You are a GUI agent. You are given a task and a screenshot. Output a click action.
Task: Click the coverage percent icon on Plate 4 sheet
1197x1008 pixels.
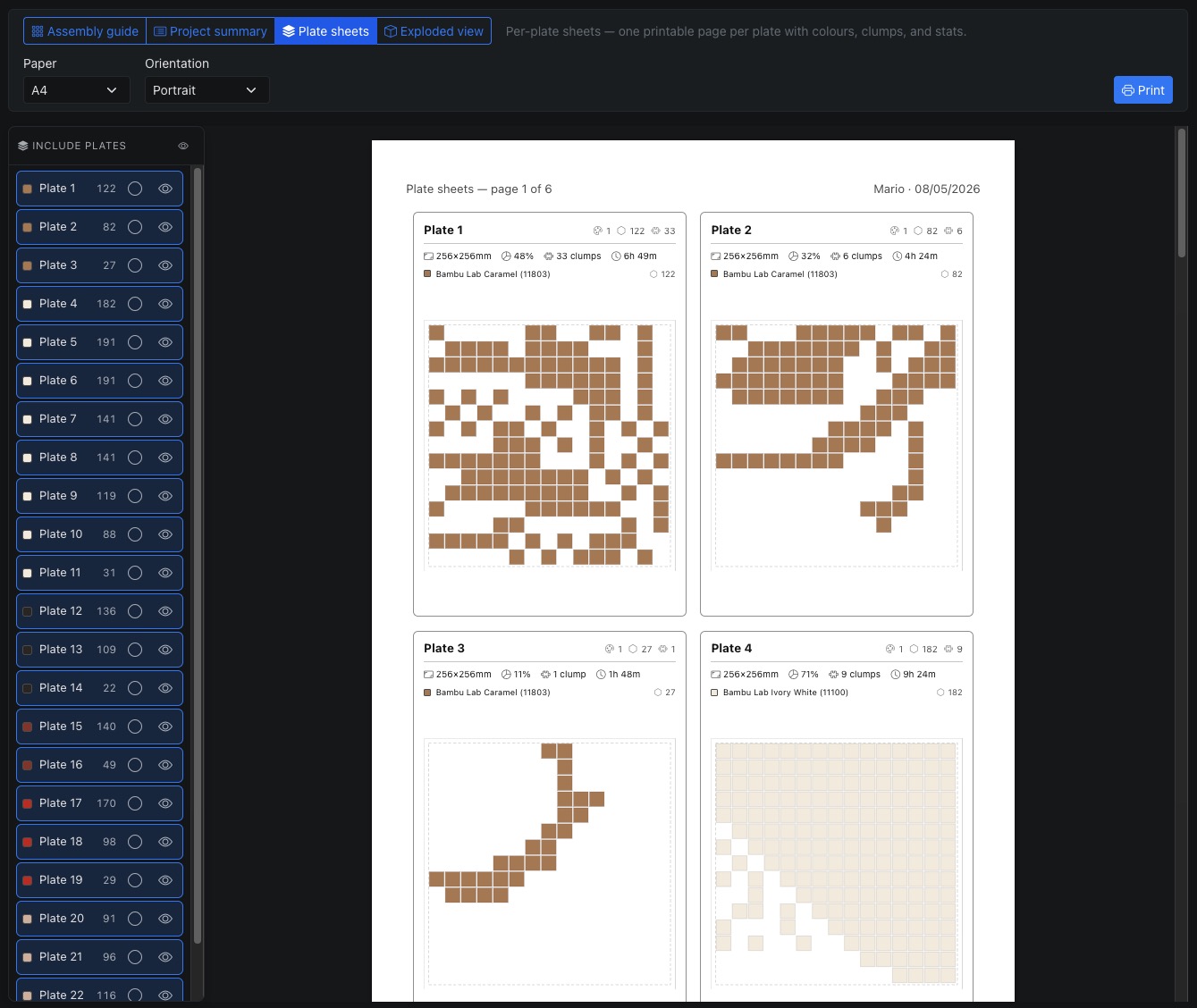coord(793,675)
